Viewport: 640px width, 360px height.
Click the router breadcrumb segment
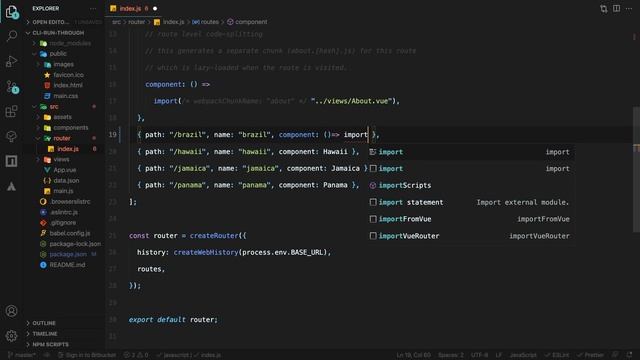(x=136, y=22)
